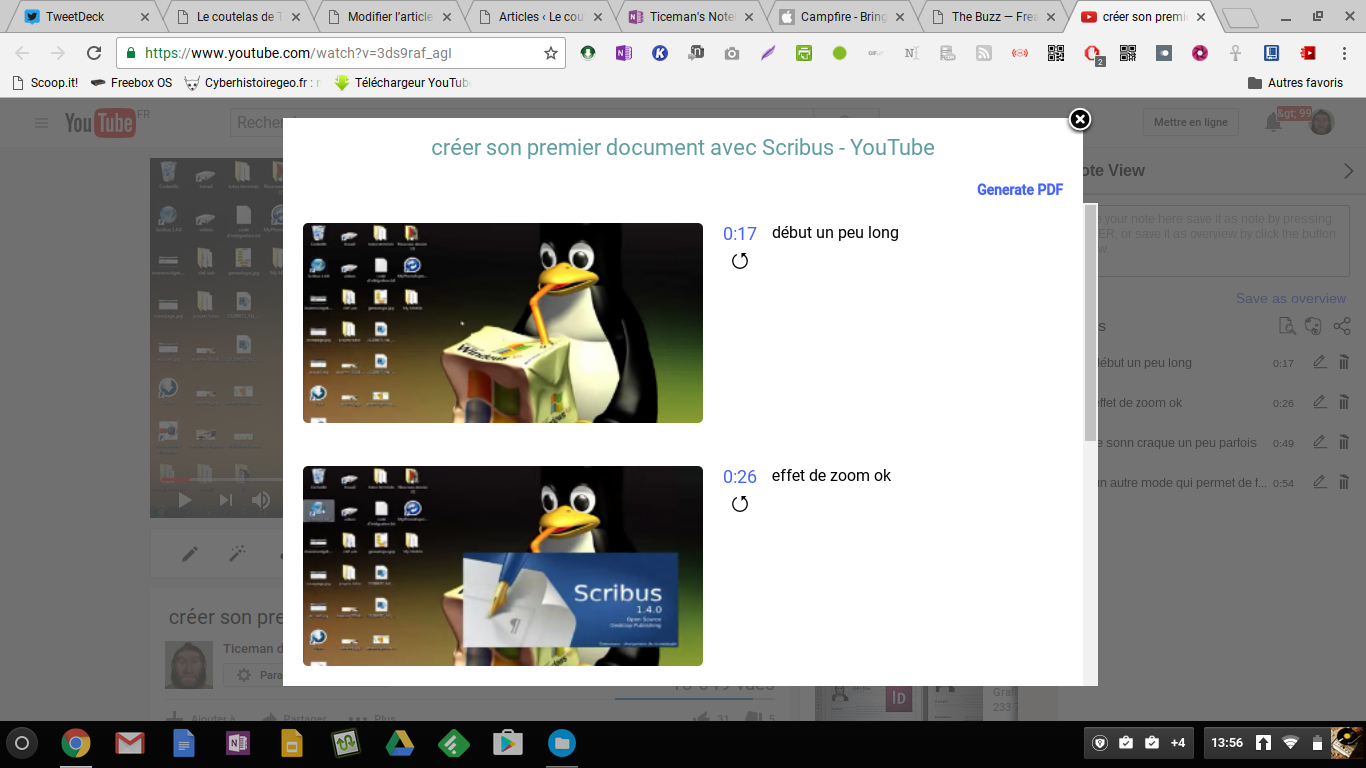Click the red extension icon with the 2 badge
Screen dimensions: 1366x768
[x=1093, y=55]
